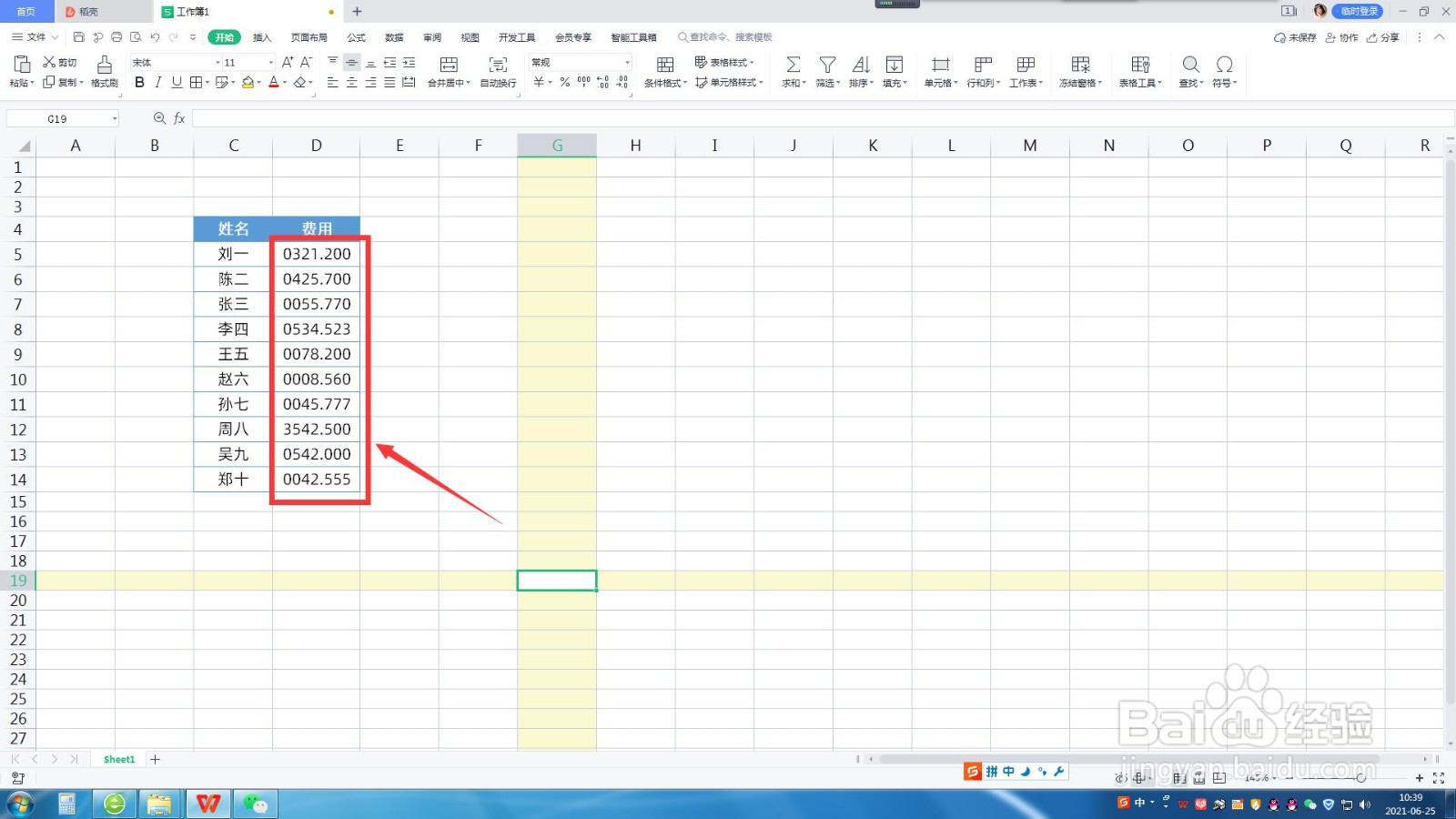Click the WeChat icon in Windows taskbar
The width and height of the screenshot is (1456, 819).
(255, 804)
